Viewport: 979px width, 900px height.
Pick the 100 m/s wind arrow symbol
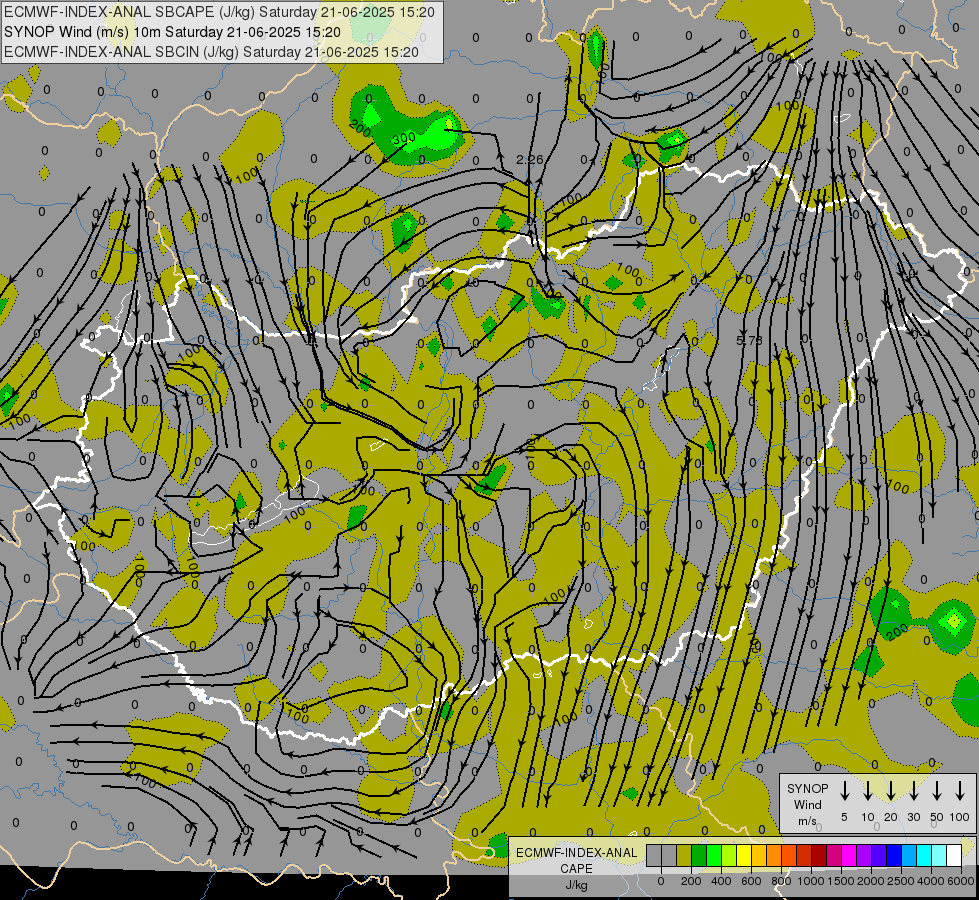960,790
